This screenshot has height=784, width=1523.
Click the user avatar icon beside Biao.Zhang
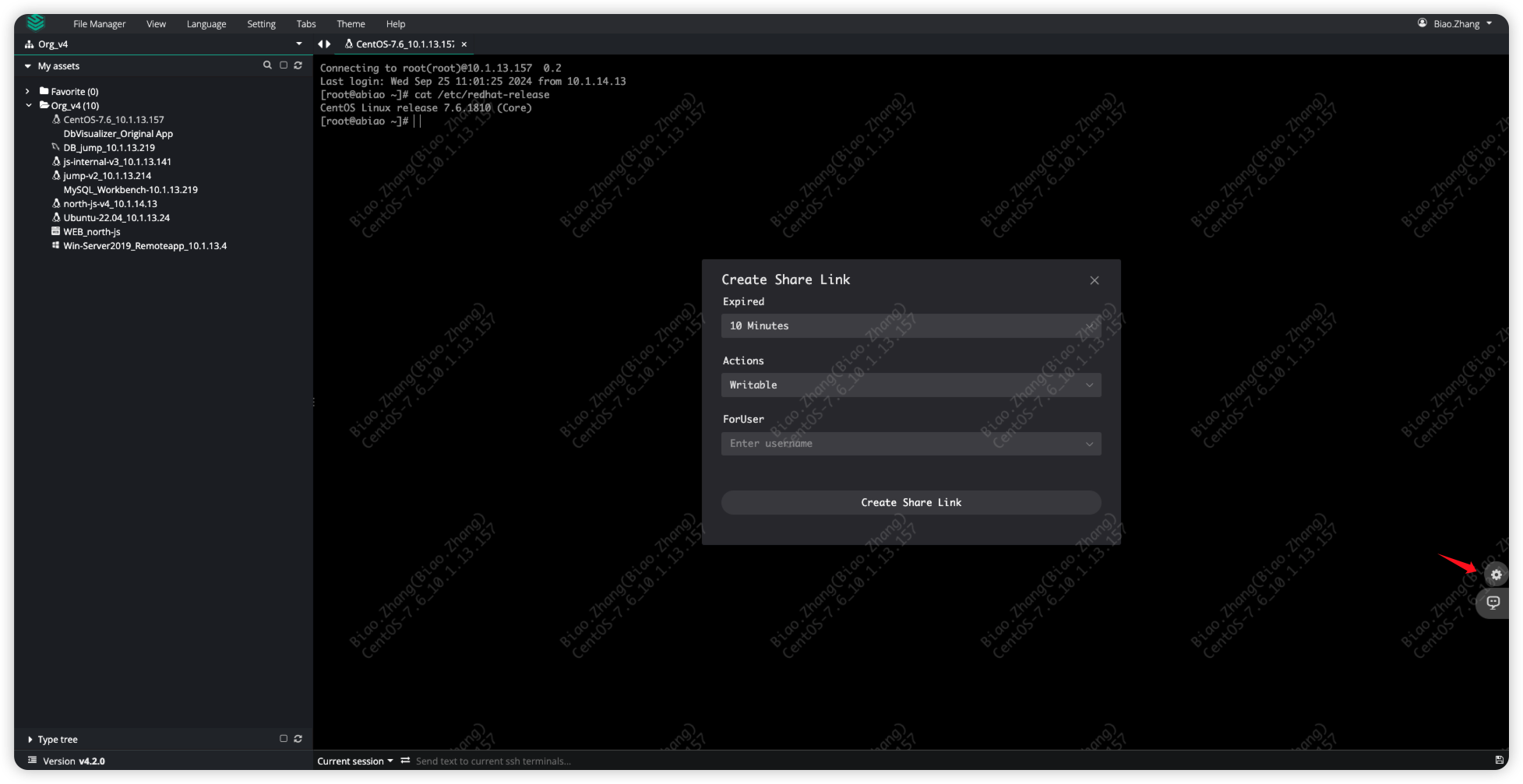(1422, 23)
